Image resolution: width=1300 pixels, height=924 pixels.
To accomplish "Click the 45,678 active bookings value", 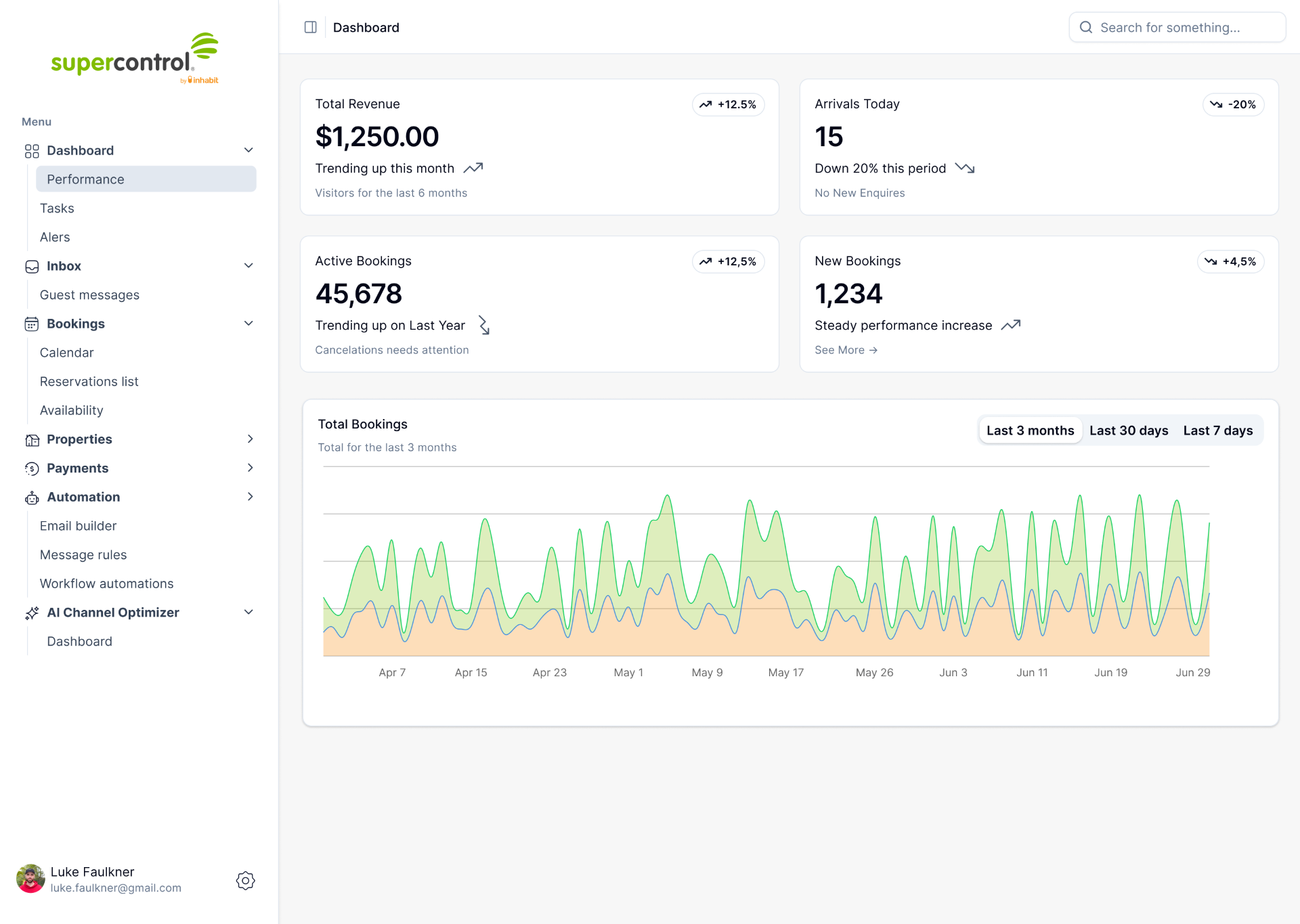I will tap(359, 294).
